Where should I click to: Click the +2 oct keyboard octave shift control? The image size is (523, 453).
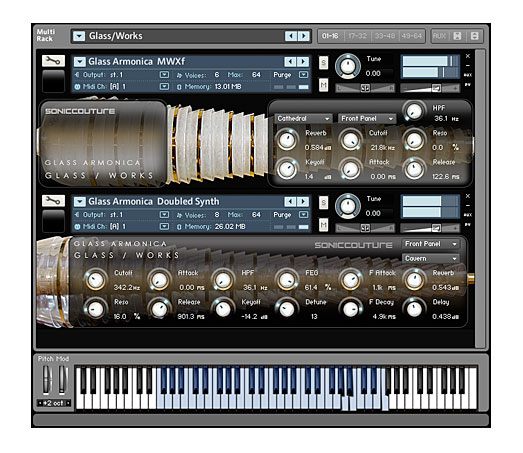click(x=54, y=403)
